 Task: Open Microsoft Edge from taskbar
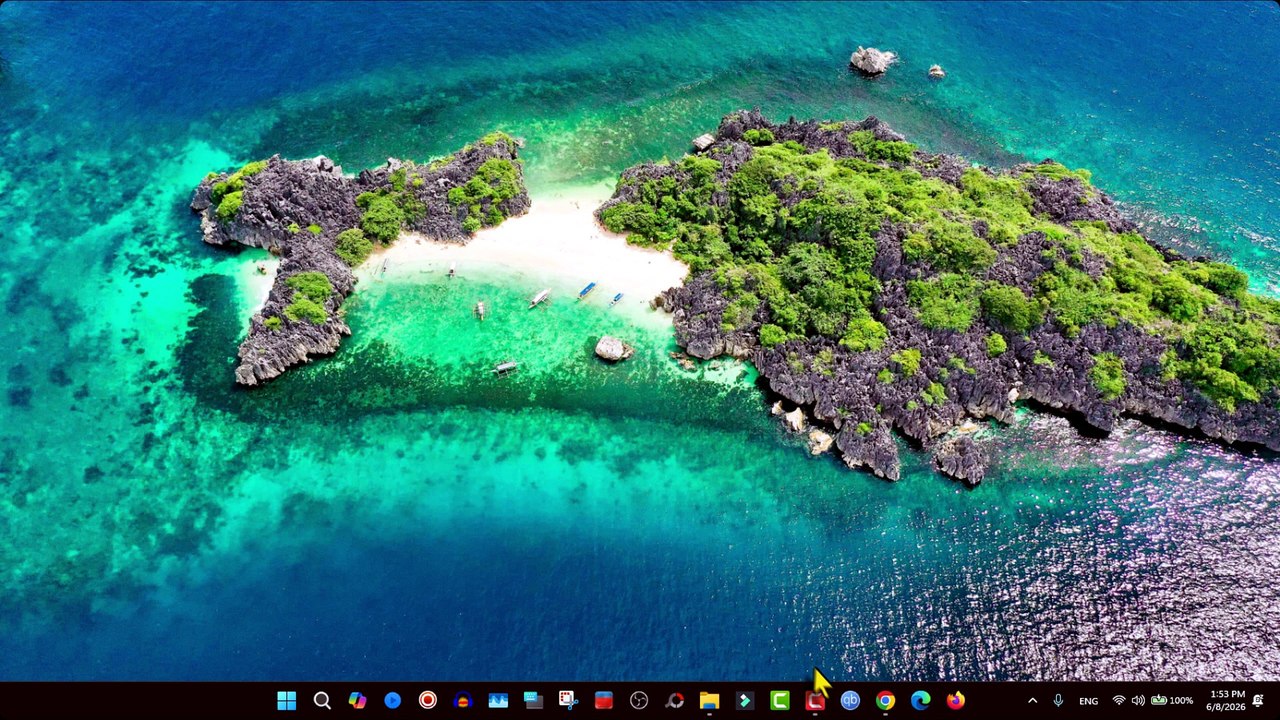click(920, 701)
